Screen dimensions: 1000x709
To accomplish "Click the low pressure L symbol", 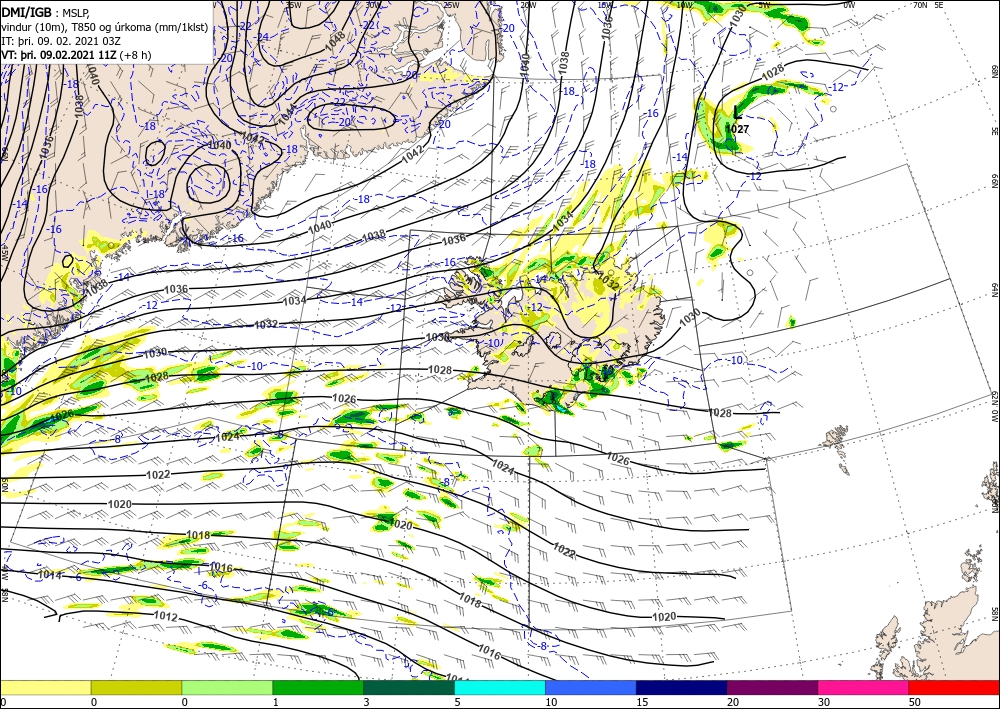I will [x=737, y=113].
